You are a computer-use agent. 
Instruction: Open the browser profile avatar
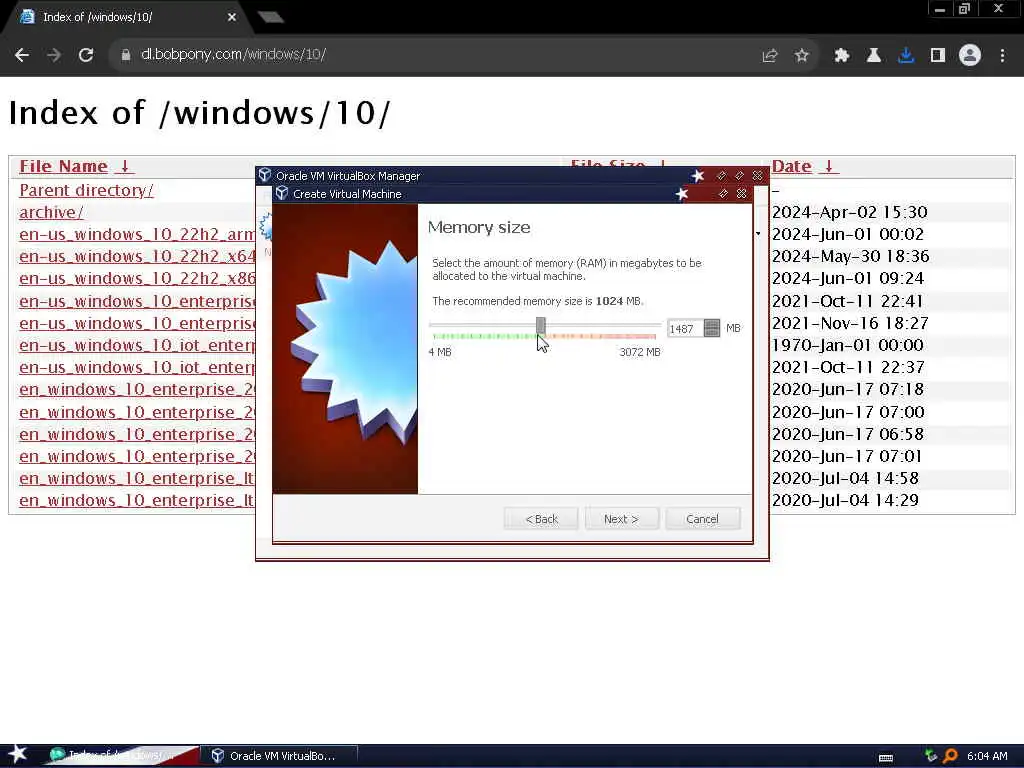pos(970,56)
